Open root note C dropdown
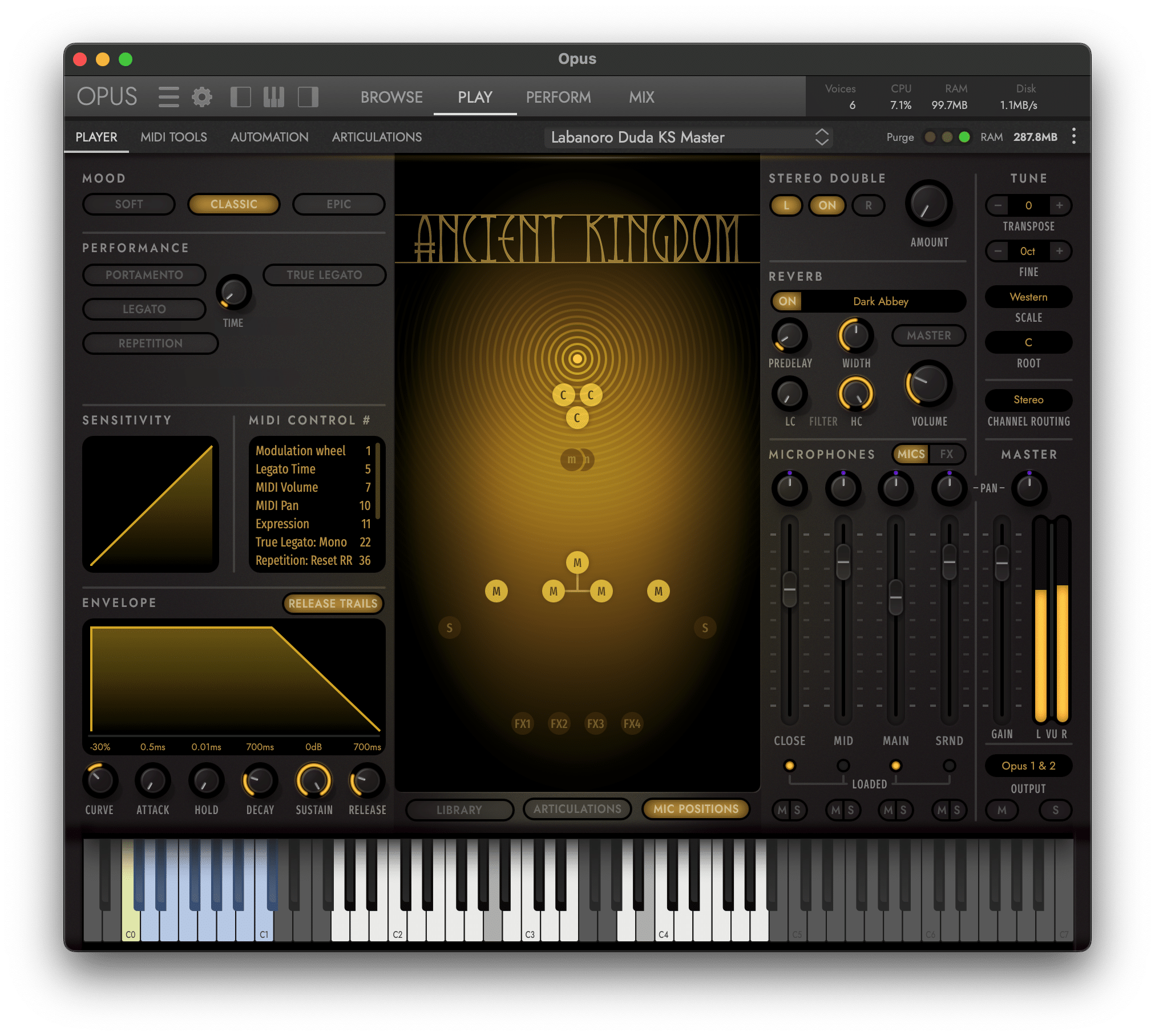 1028,342
